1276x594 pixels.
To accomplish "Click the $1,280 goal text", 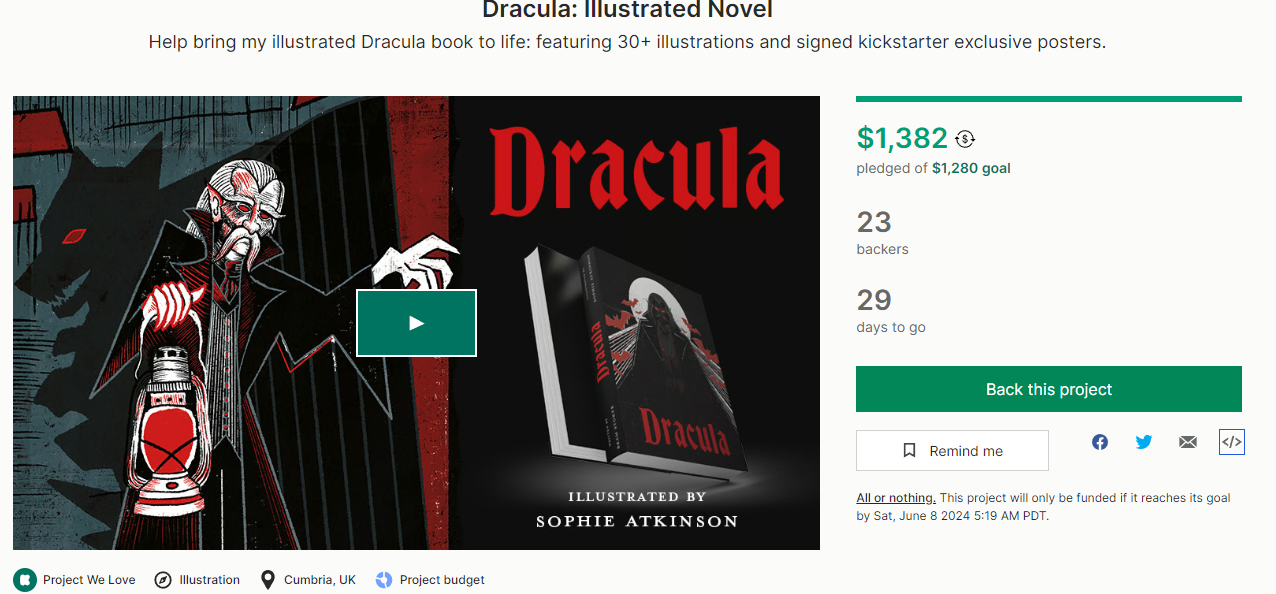I will pos(971,169).
